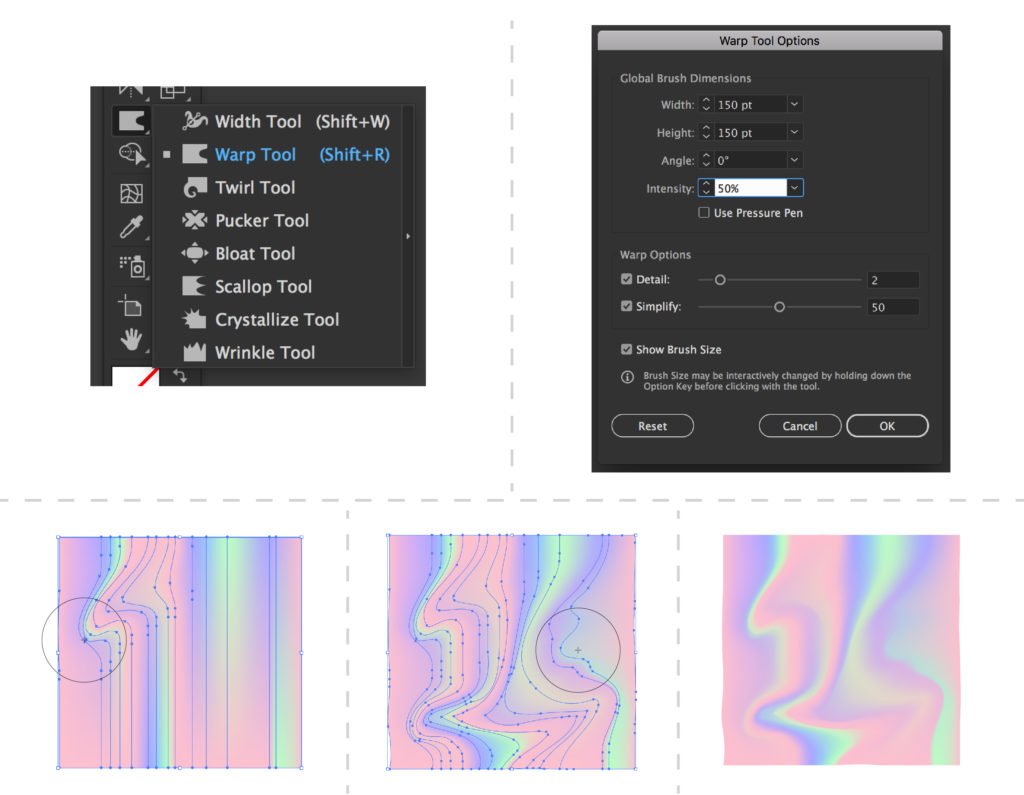Image resolution: width=1024 pixels, height=795 pixels.
Task: Click the Detail value input field
Action: pos(892,281)
